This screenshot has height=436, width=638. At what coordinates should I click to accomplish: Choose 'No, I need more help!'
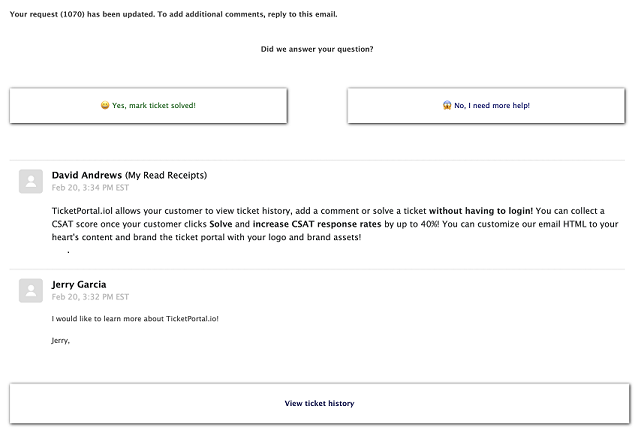(x=486, y=105)
